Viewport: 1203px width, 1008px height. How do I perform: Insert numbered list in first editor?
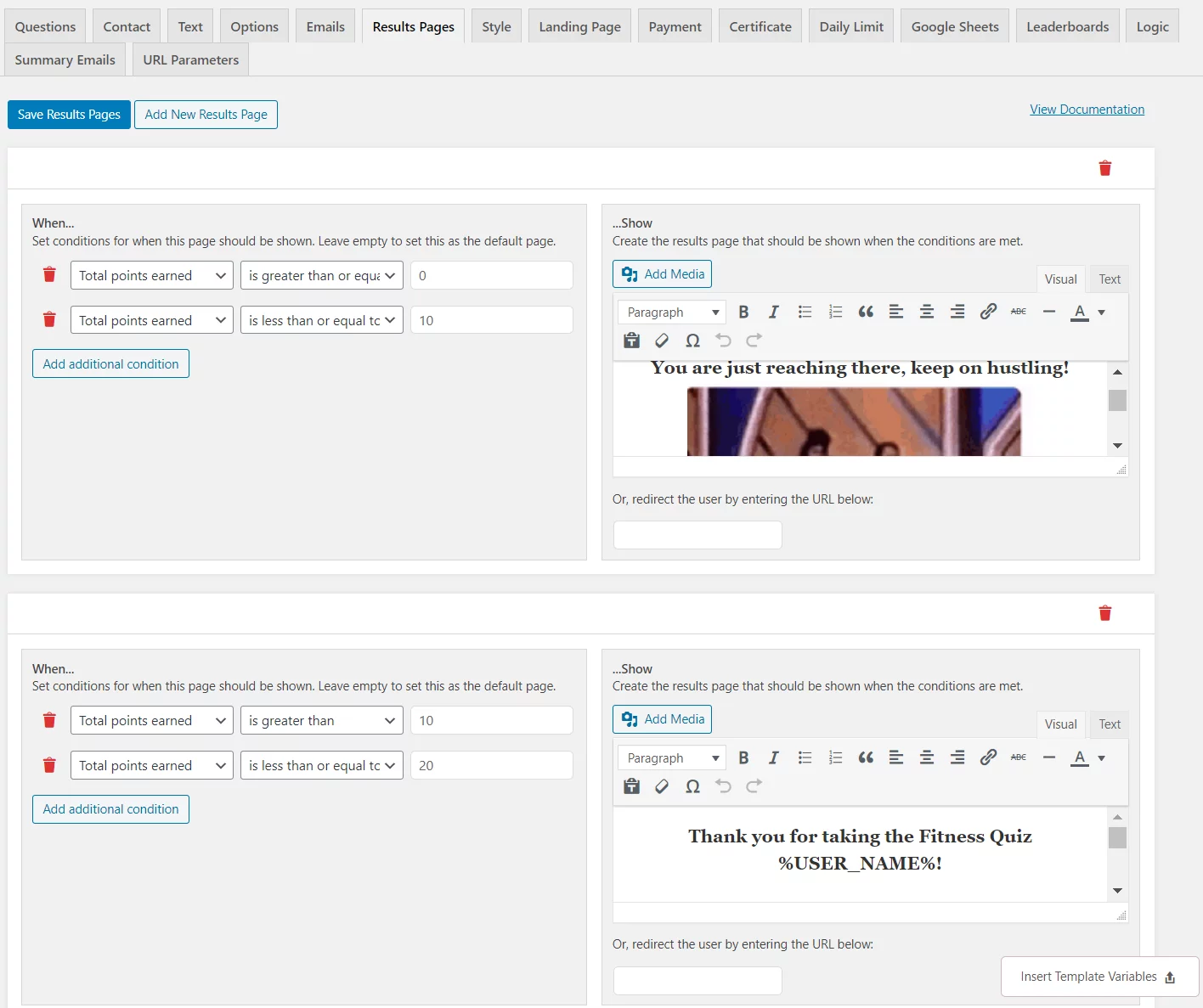835,312
